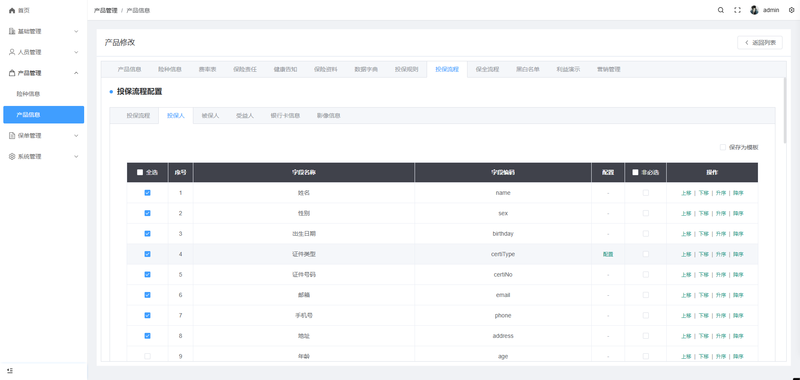Screen dimensions: 800x380
Task: Click 升序 in the 出生日期 row
Action: click(720, 234)
